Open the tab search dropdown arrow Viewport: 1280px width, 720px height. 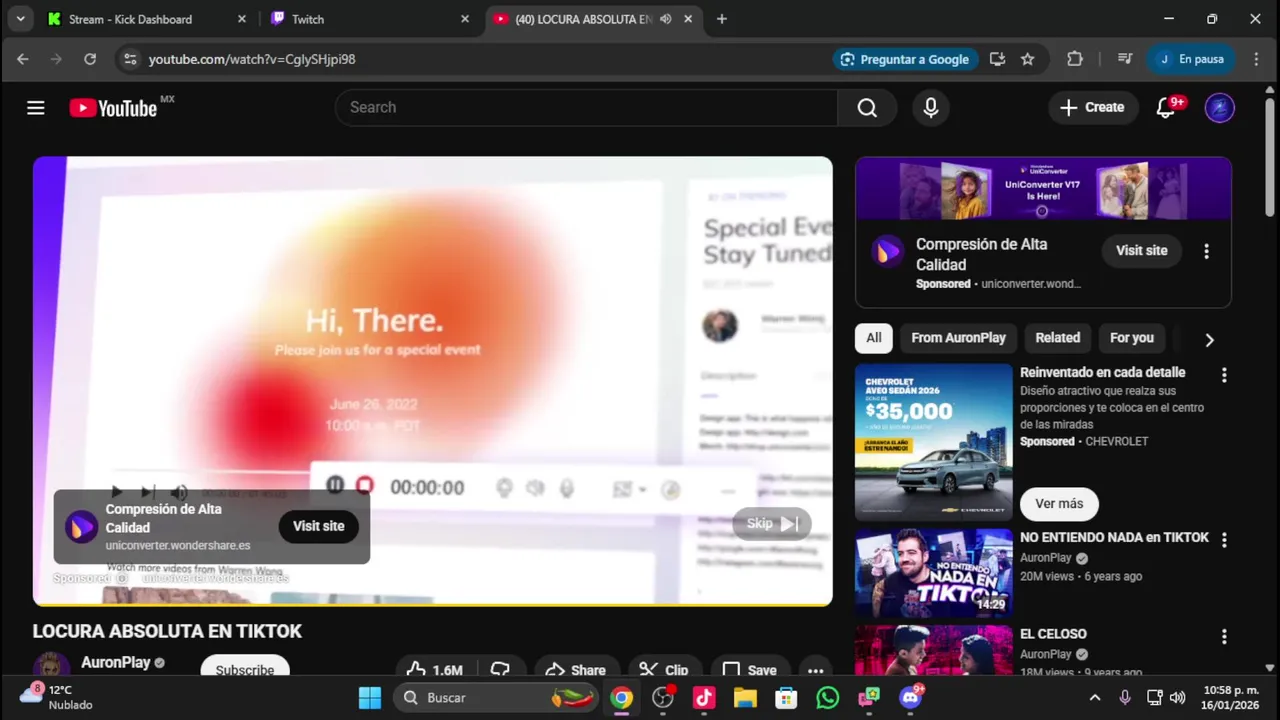[20, 19]
